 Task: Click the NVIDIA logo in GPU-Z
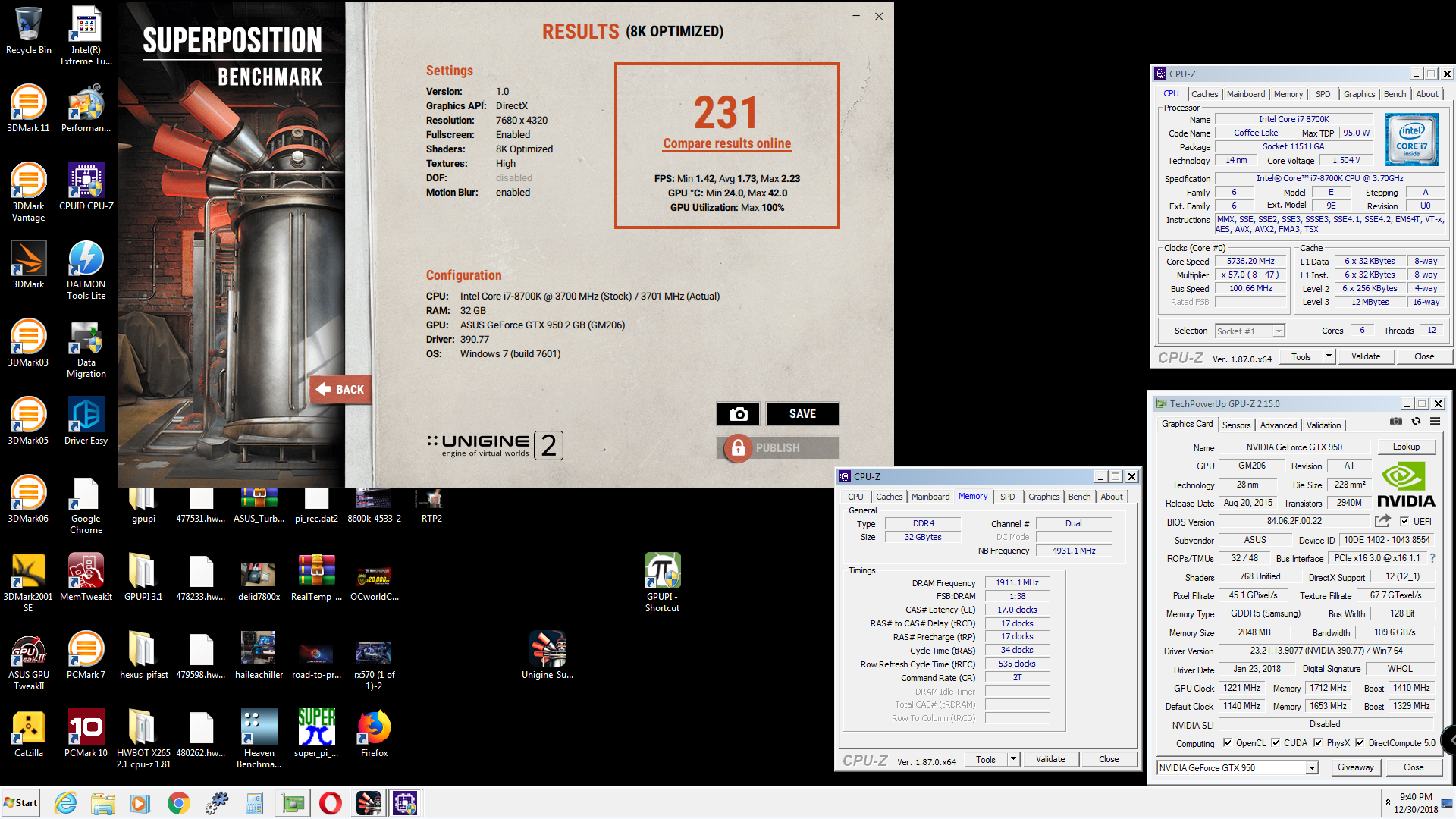(1405, 485)
